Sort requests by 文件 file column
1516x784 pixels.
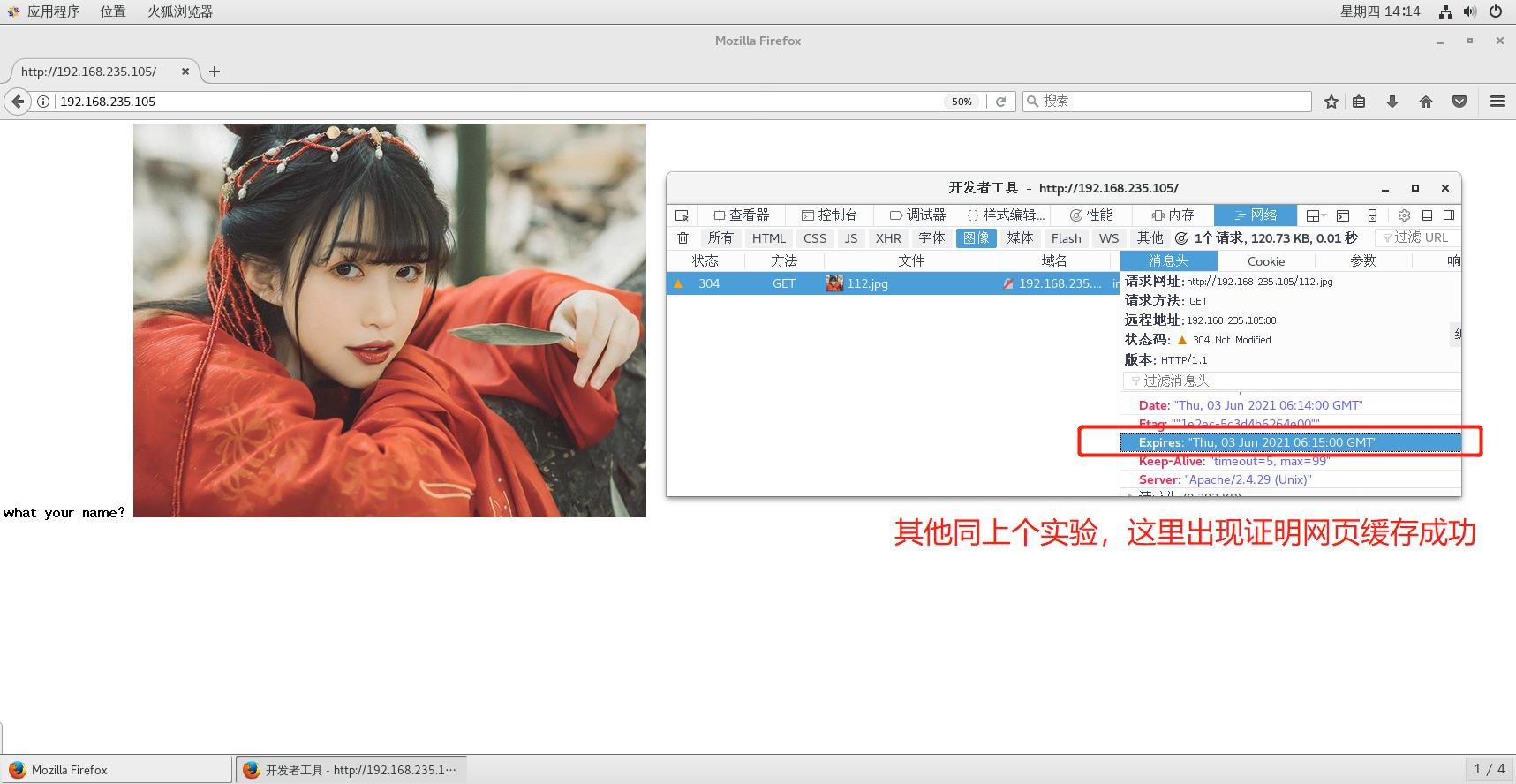(x=911, y=261)
